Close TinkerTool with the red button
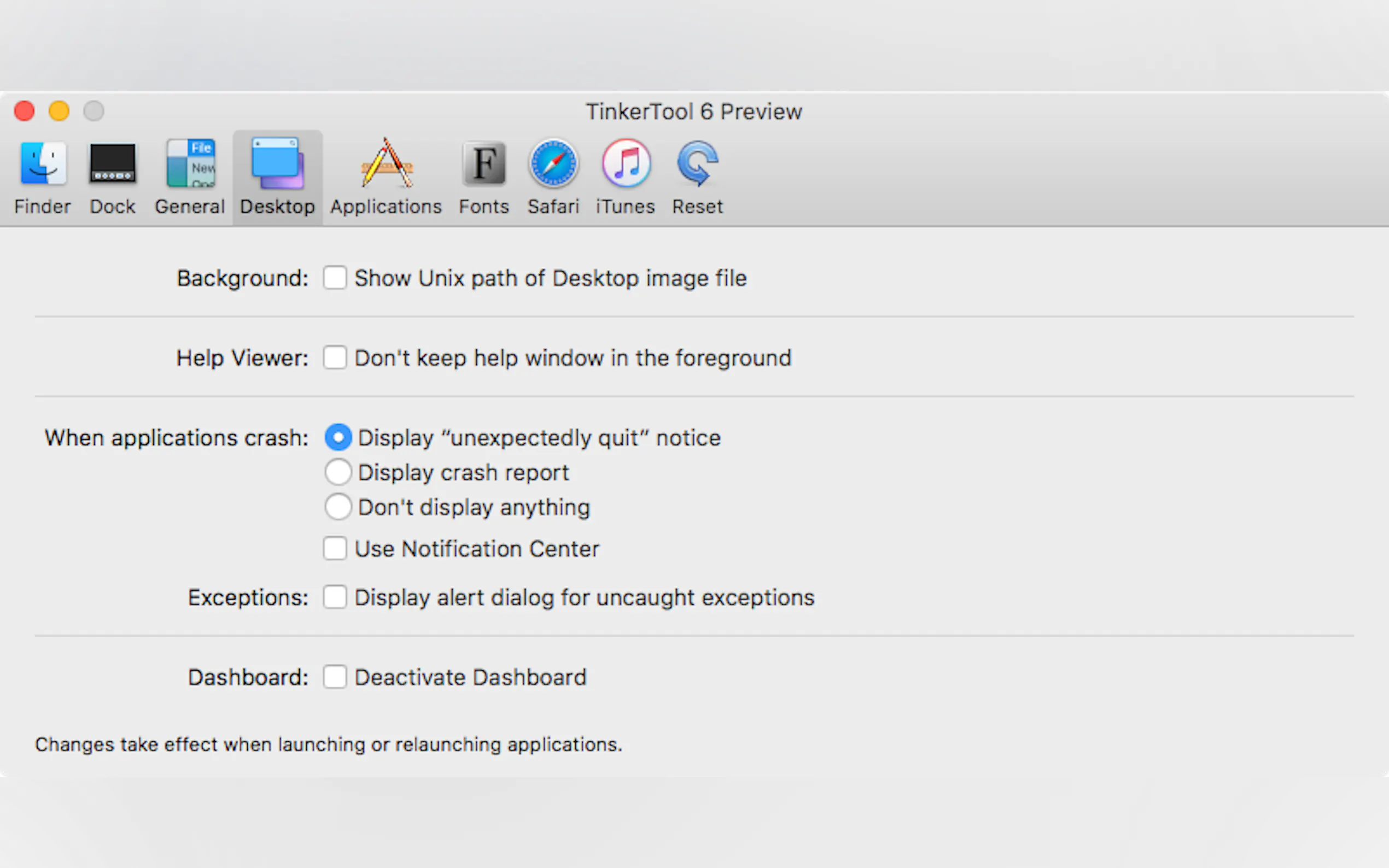Screen dimensions: 1389x868 pos(25,111)
